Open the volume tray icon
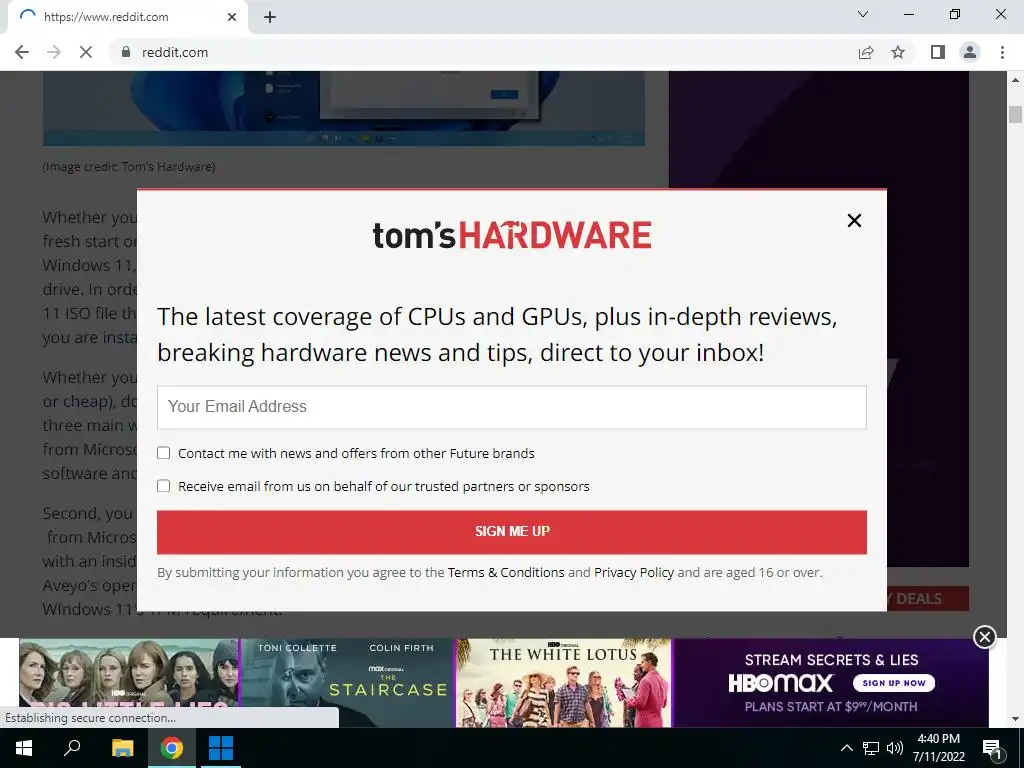 pyautogui.click(x=895, y=748)
